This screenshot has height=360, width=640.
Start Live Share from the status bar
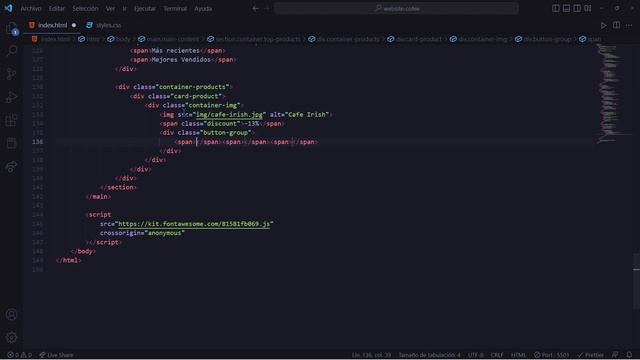pyautogui.click(x=56, y=355)
